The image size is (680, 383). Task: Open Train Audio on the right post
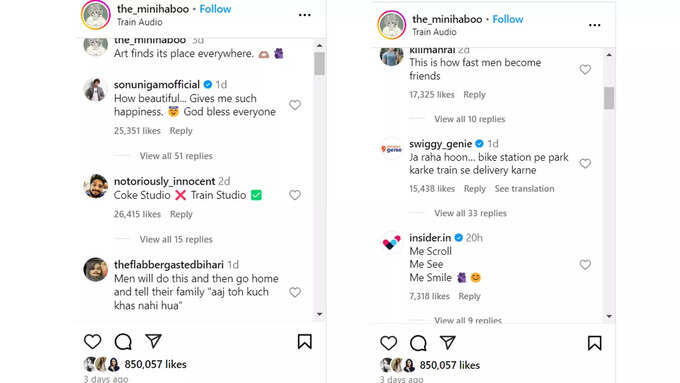[434, 32]
